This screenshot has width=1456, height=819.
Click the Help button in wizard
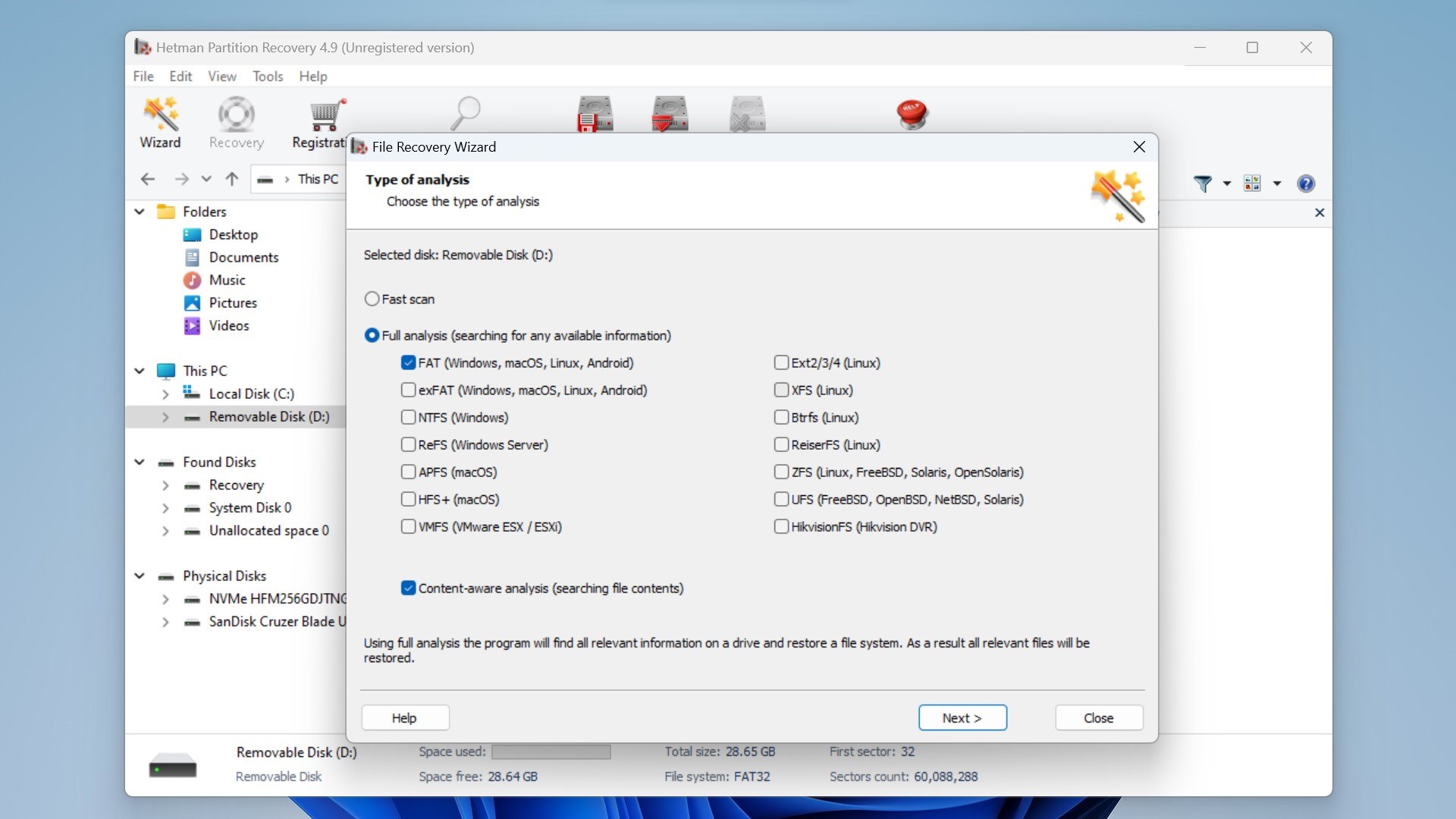click(406, 718)
